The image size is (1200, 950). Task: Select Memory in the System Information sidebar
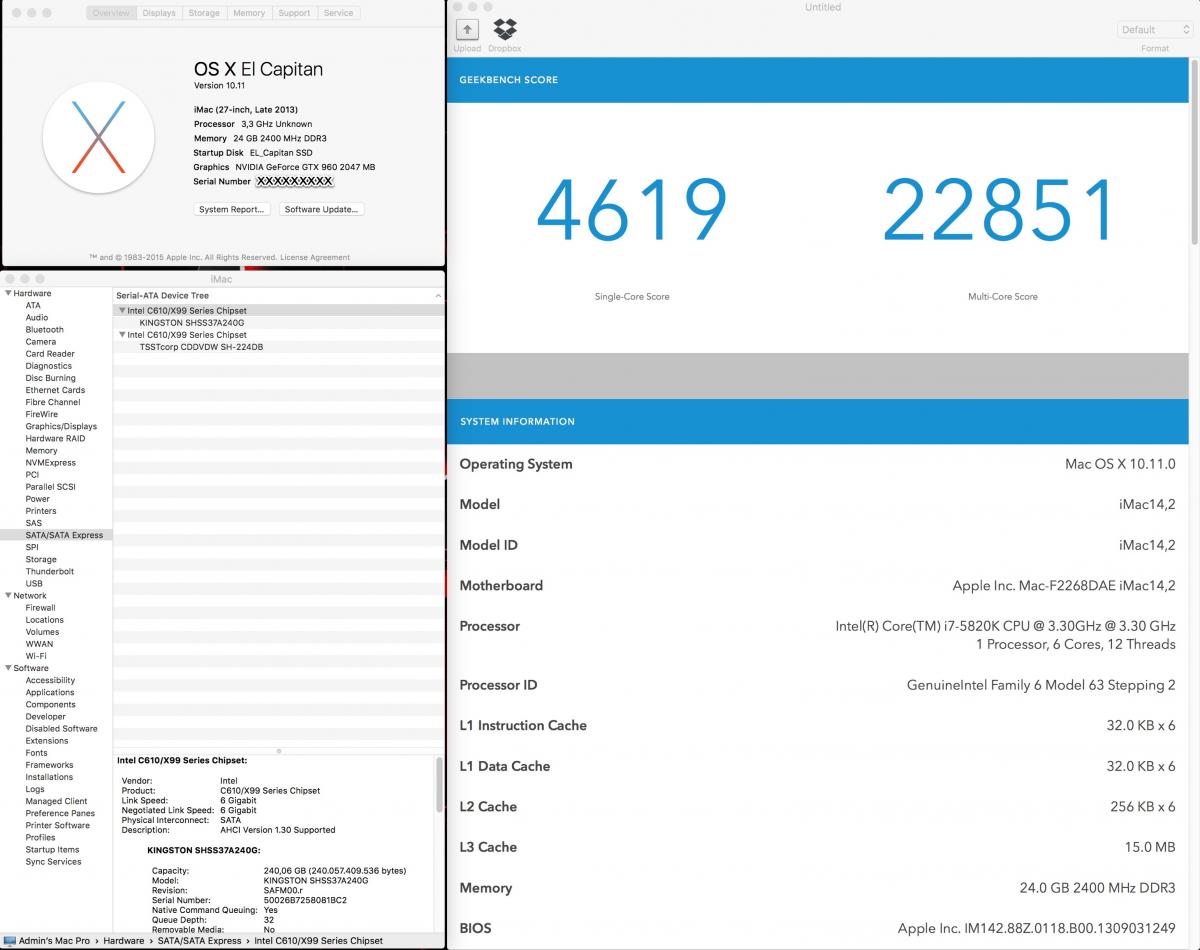coord(42,451)
